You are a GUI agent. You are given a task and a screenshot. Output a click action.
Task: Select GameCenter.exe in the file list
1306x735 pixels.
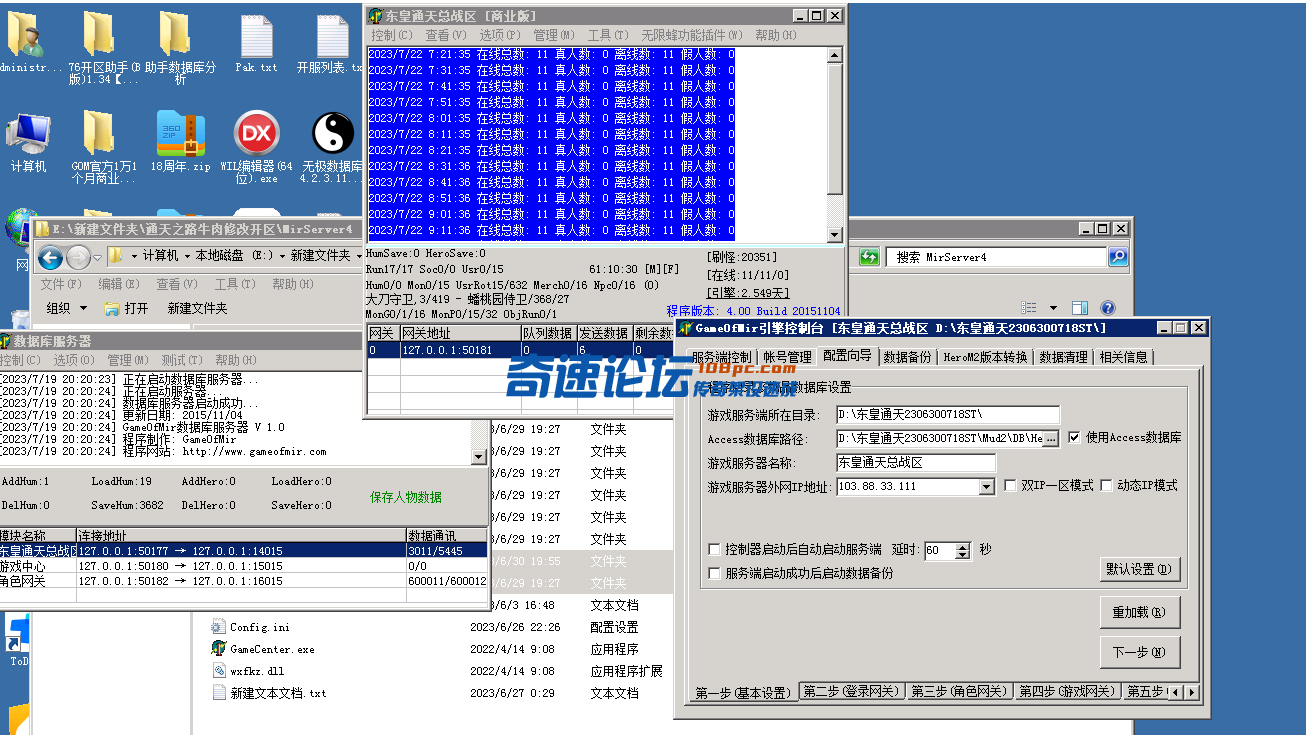pyautogui.click(x=262, y=649)
